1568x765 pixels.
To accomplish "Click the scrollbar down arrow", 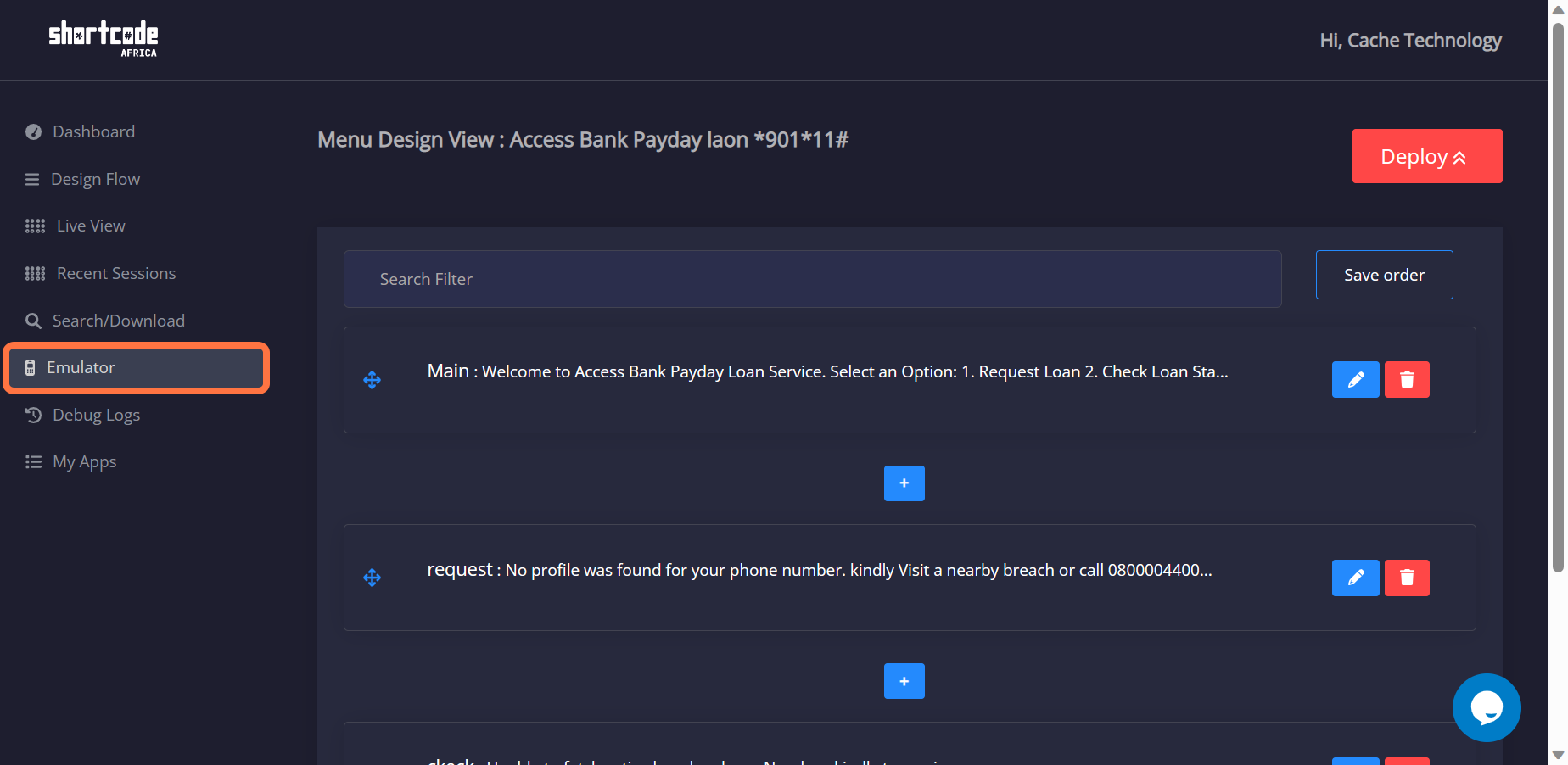I will coord(1558,755).
